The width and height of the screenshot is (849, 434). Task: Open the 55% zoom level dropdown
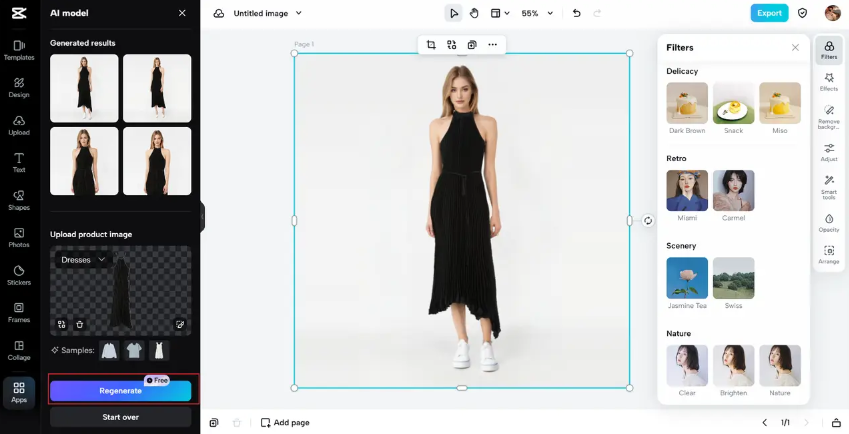tap(537, 14)
